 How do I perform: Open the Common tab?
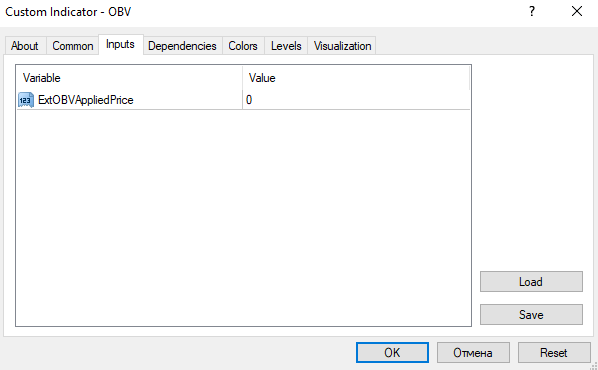[72, 46]
